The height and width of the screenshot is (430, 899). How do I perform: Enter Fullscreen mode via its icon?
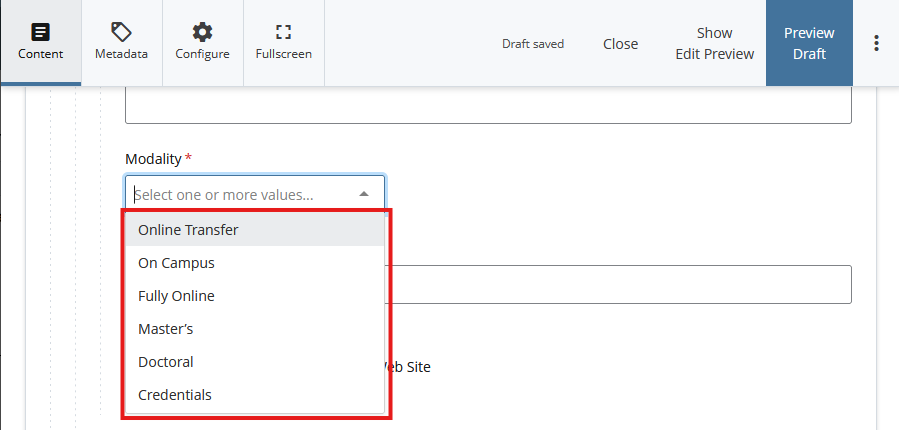[x=283, y=43]
